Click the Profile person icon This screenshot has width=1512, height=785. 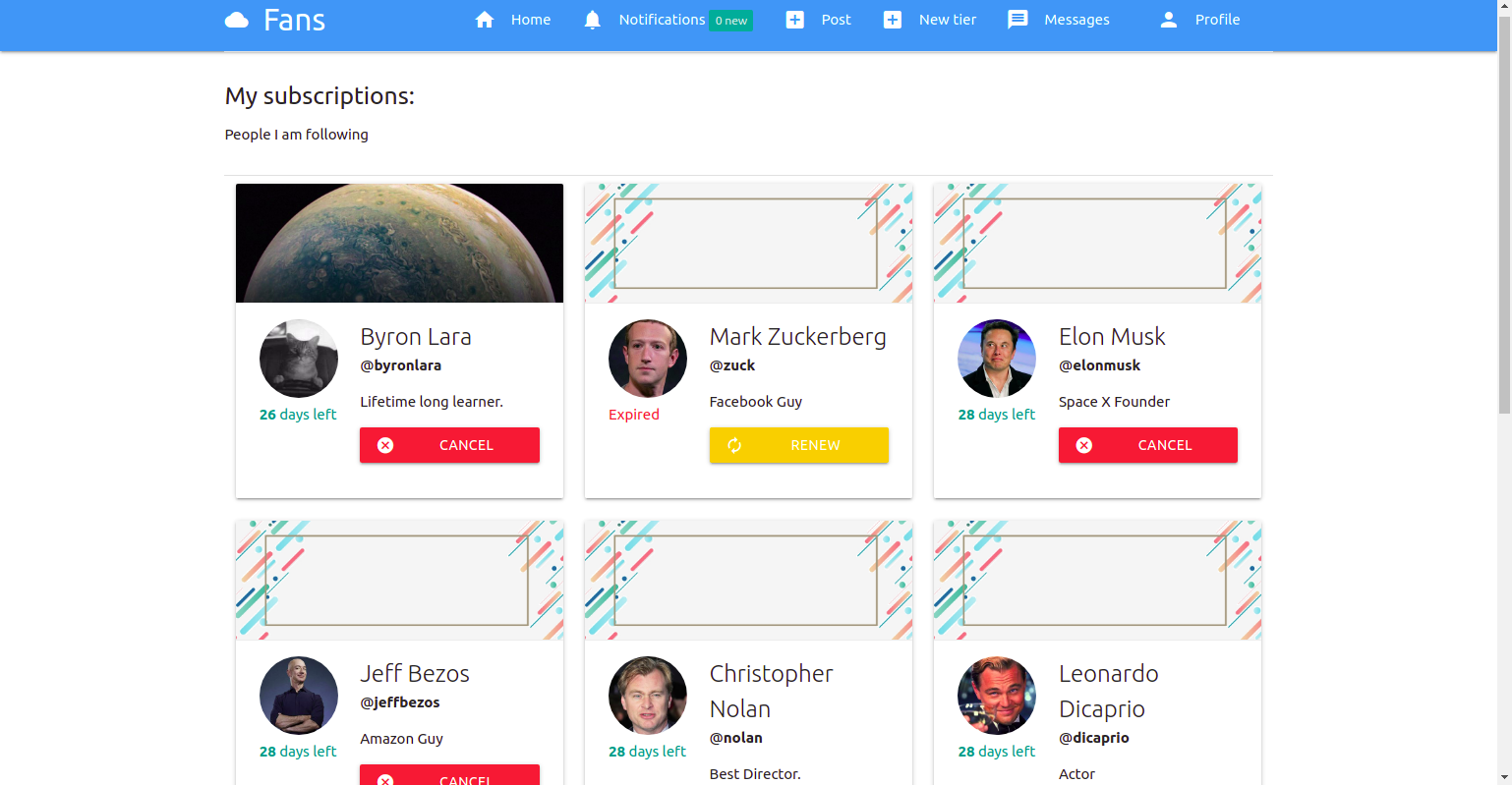1169,20
